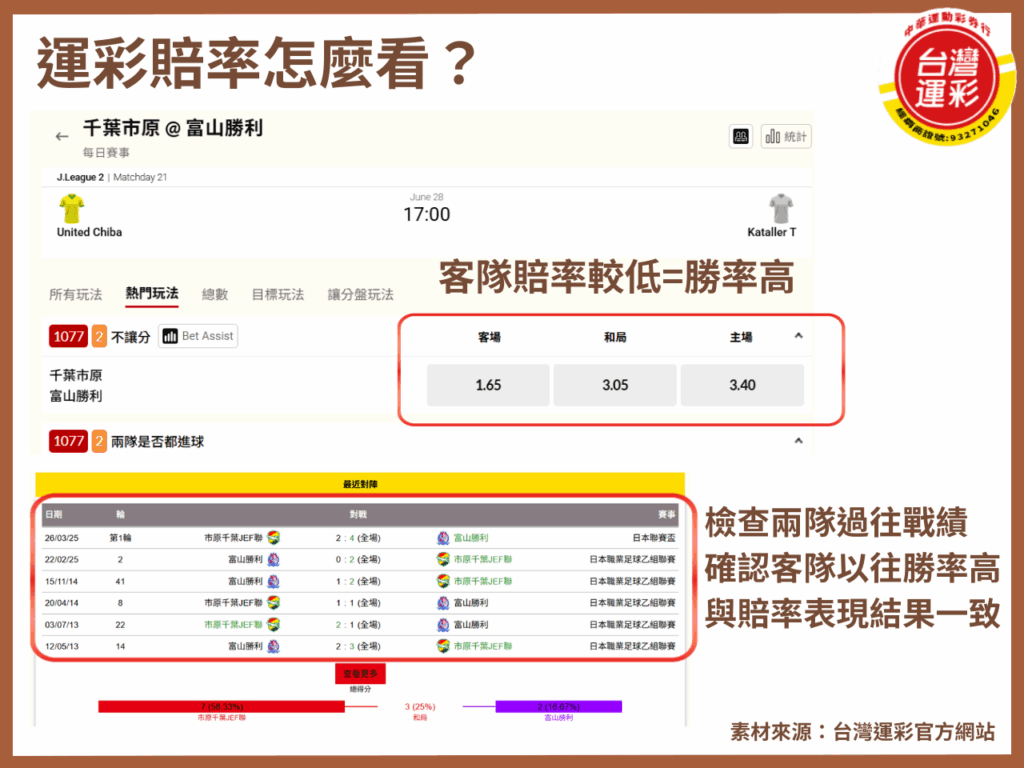Image resolution: width=1024 pixels, height=768 pixels.
Task: Click the purple 2 (16.67%) win bar
Action: tap(558, 707)
